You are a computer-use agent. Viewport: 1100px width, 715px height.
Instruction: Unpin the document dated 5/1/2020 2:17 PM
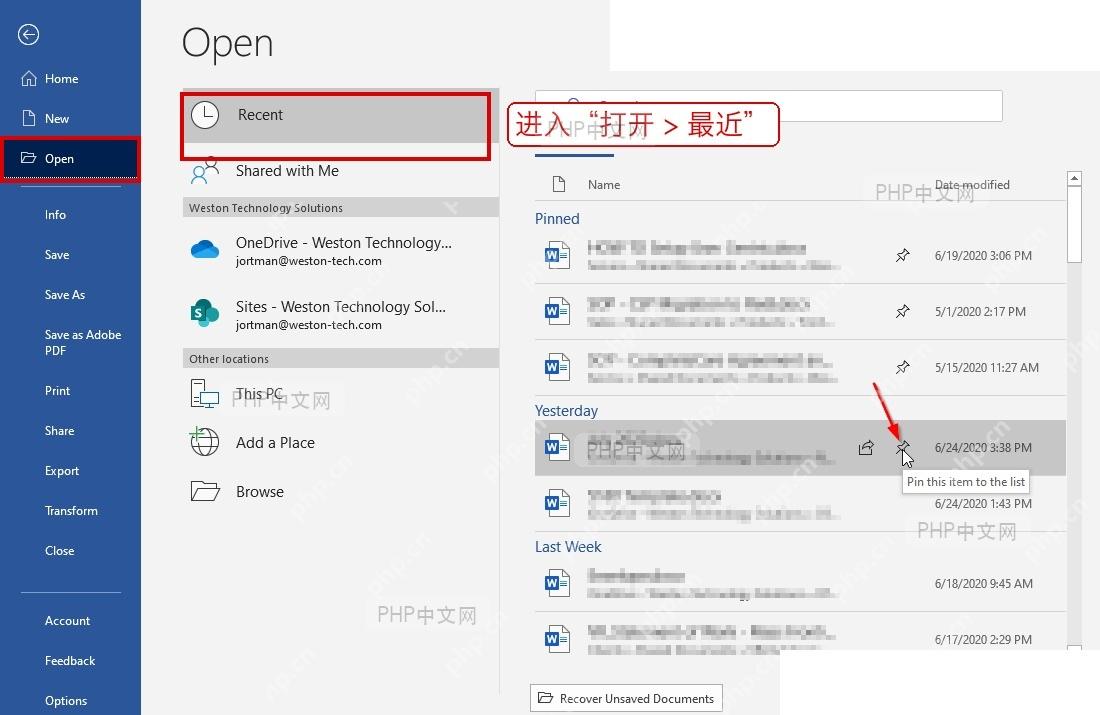coord(902,312)
